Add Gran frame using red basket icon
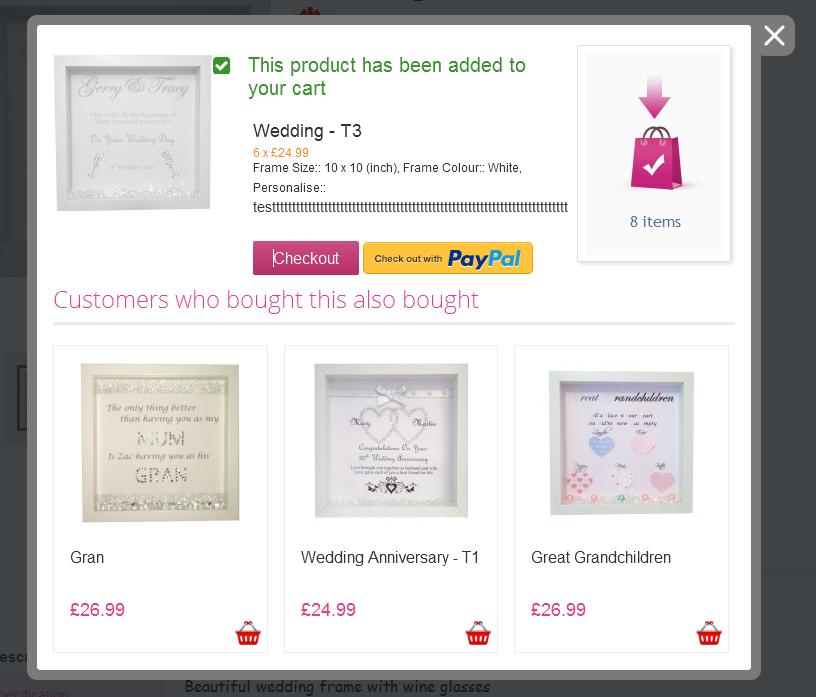816x697 pixels. tap(248, 633)
